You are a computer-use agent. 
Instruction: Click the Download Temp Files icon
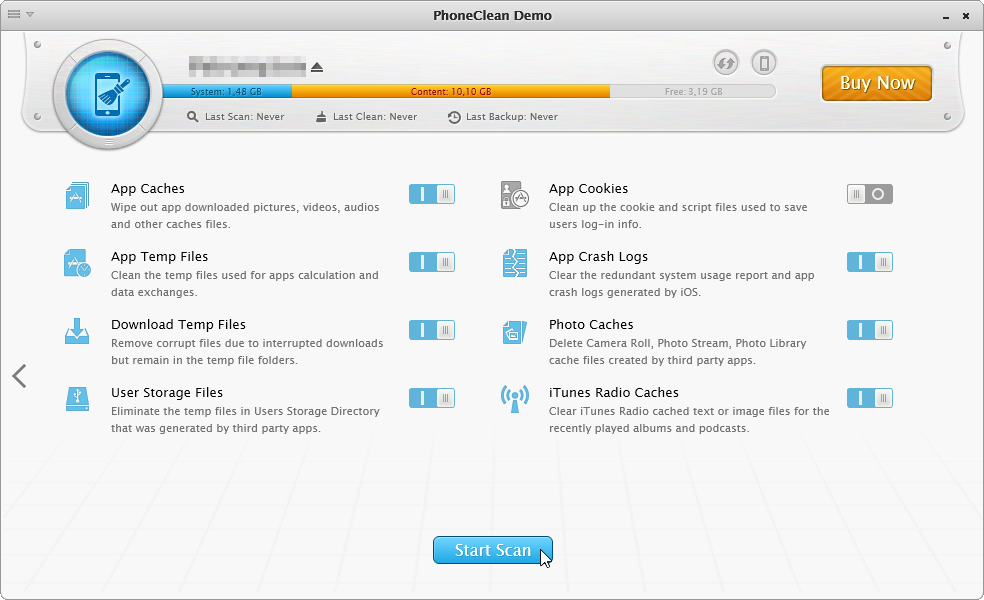77,331
